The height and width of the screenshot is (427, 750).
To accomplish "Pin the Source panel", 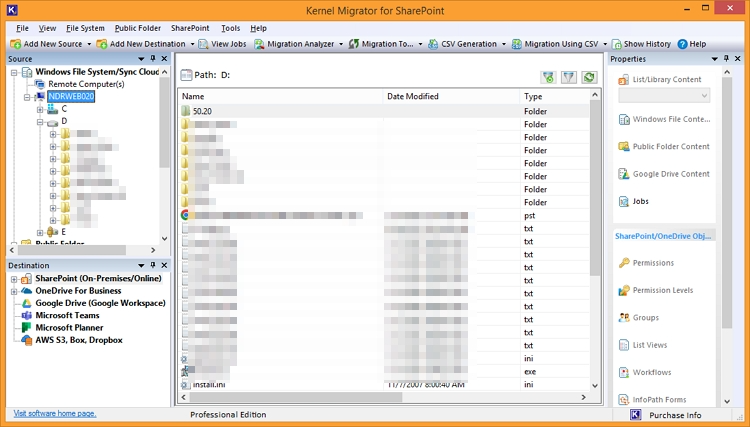I will (153, 58).
